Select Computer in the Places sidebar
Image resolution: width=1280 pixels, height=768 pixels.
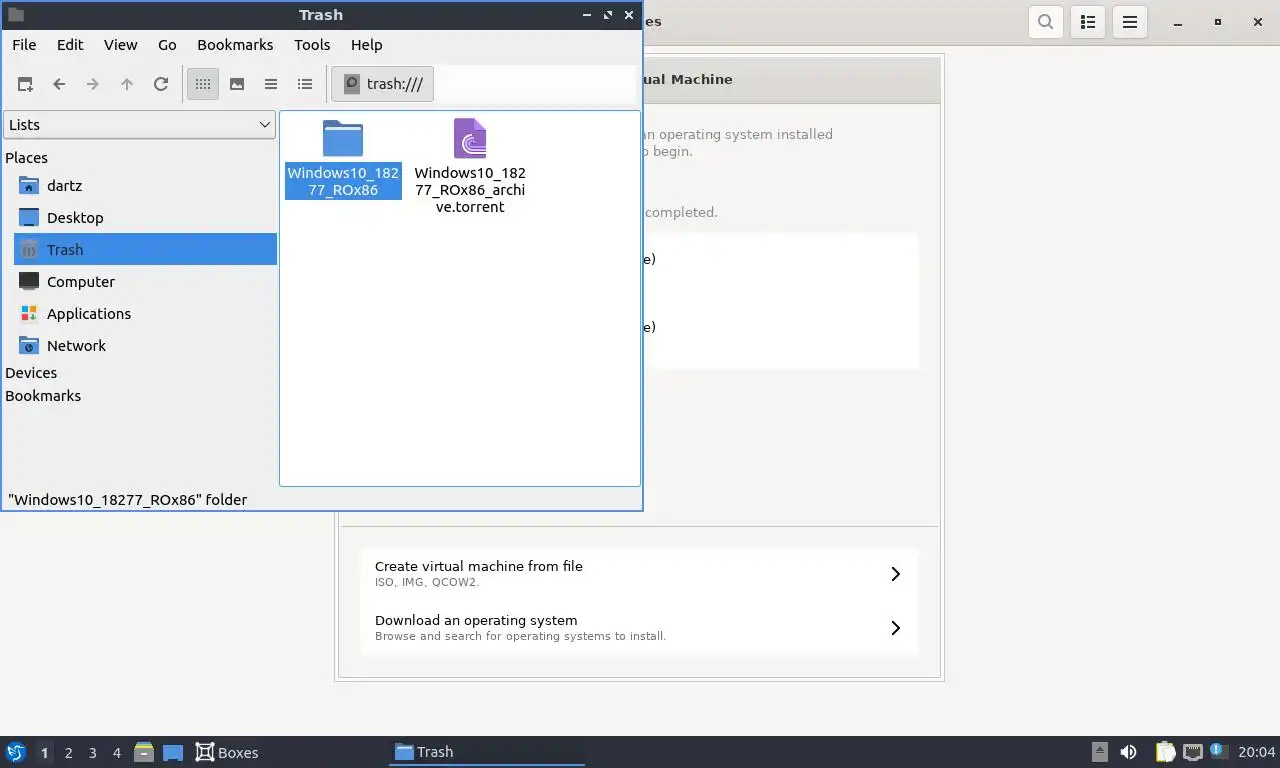tap(145, 282)
